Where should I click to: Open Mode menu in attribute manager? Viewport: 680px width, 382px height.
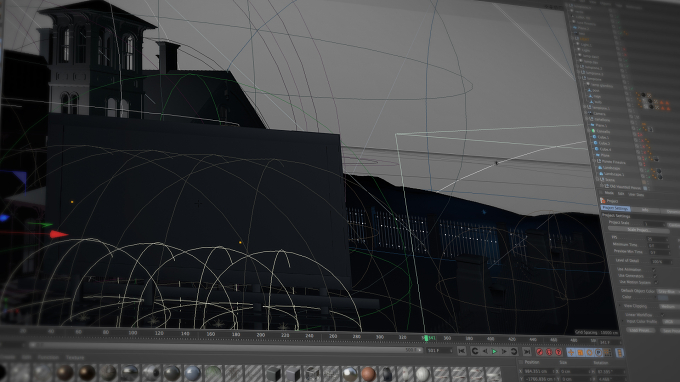coord(609,193)
